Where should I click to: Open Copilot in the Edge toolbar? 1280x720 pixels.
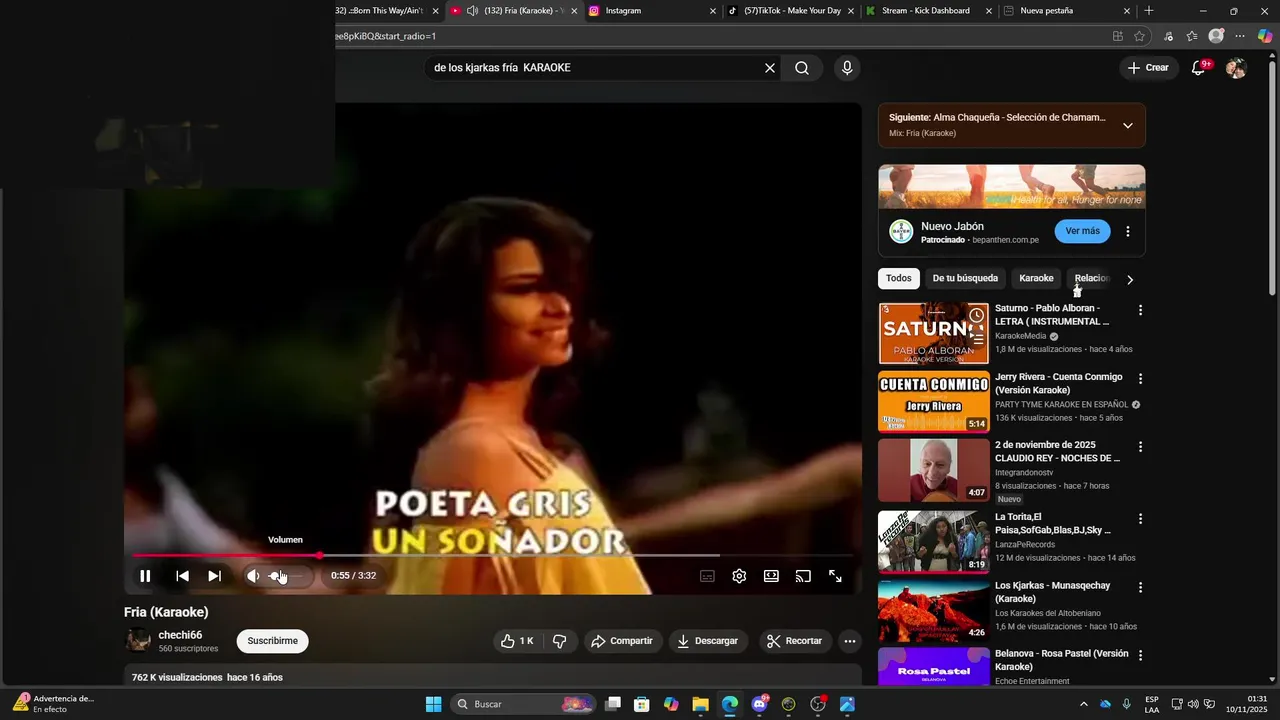pyautogui.click(x=1265, y=36)
